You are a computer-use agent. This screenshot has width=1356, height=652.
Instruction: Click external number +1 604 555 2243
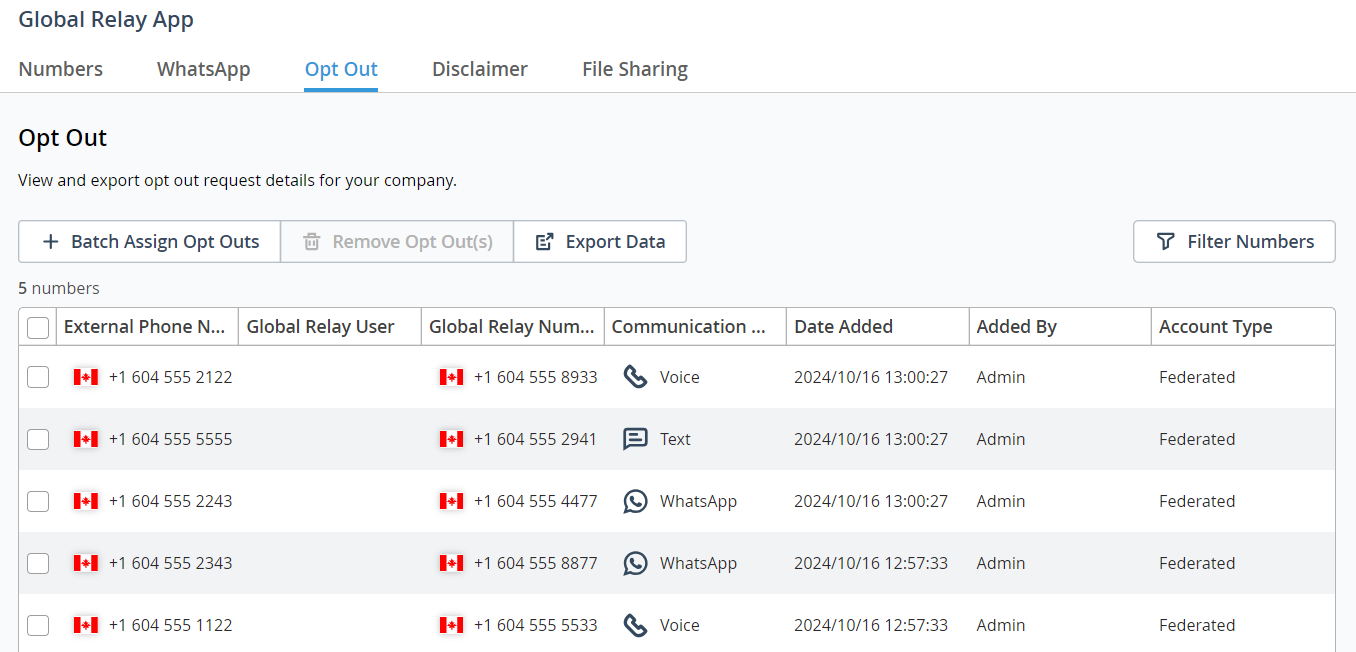171,501
